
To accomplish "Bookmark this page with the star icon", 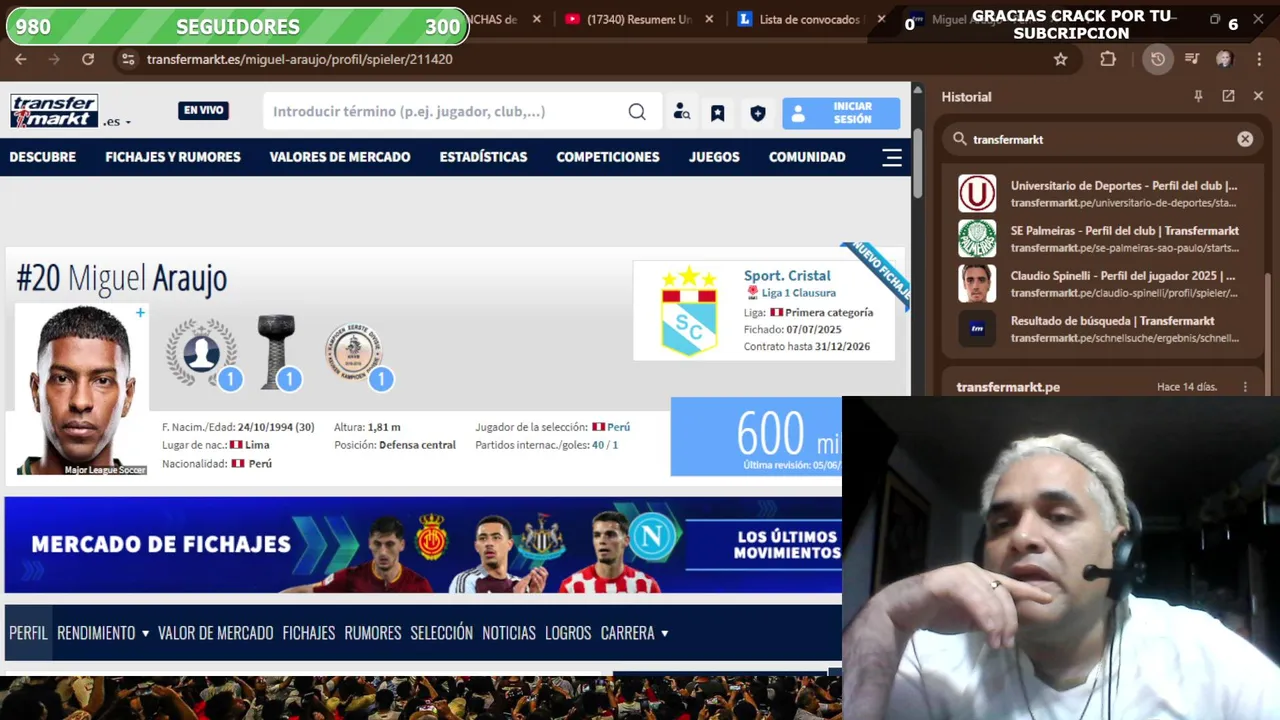I will (1061, 59).
